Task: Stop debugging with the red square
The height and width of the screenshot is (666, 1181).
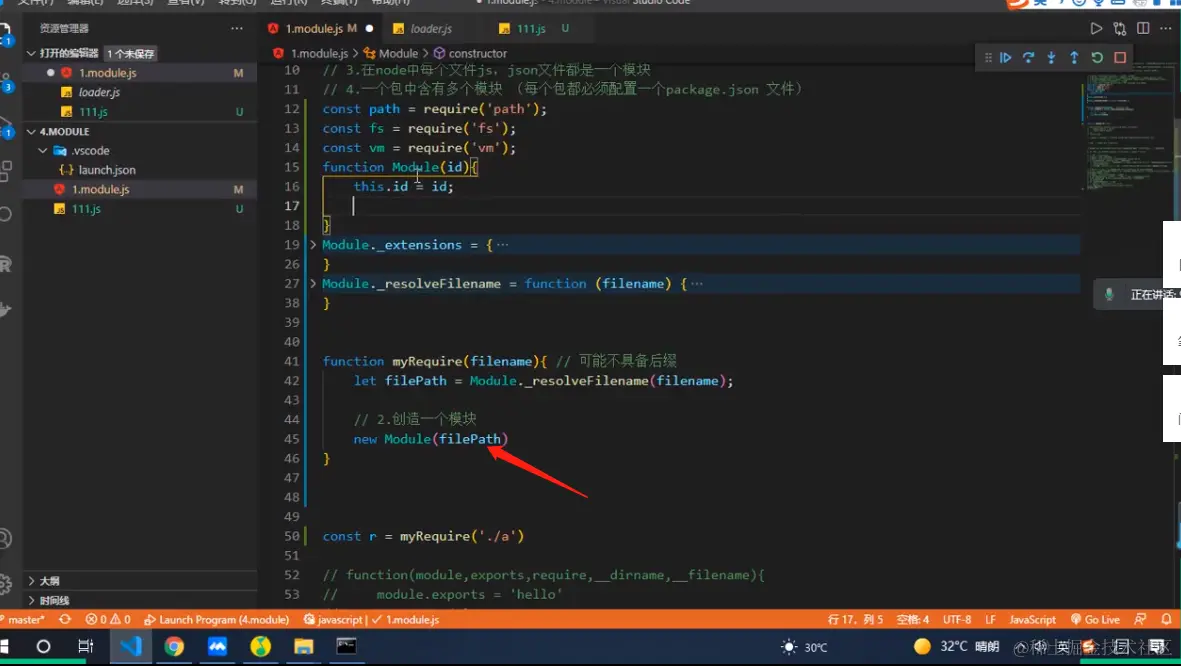Action: (1120, 57)
